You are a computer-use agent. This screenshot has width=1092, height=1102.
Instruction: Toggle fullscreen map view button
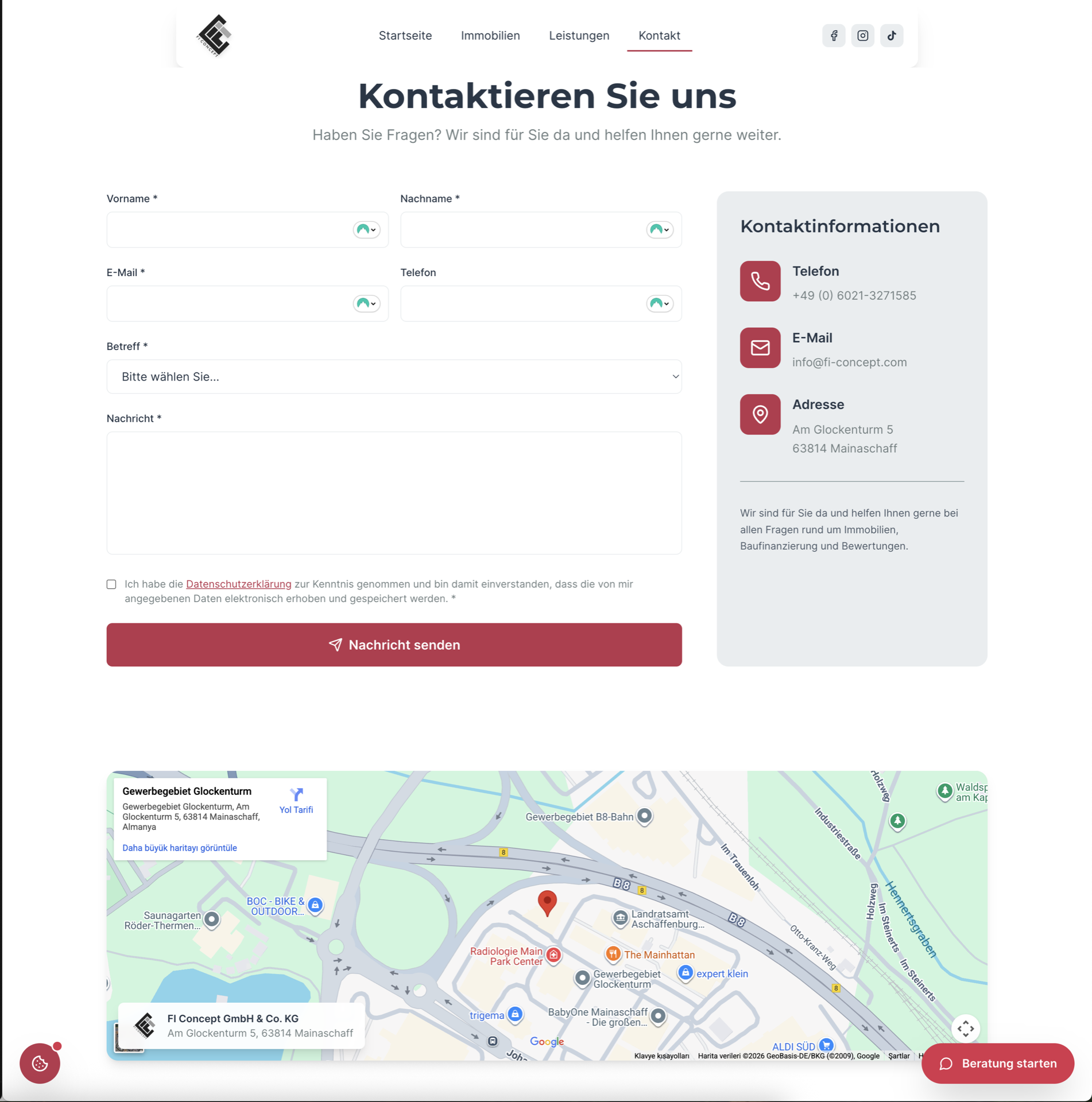tap(965, 1029)
